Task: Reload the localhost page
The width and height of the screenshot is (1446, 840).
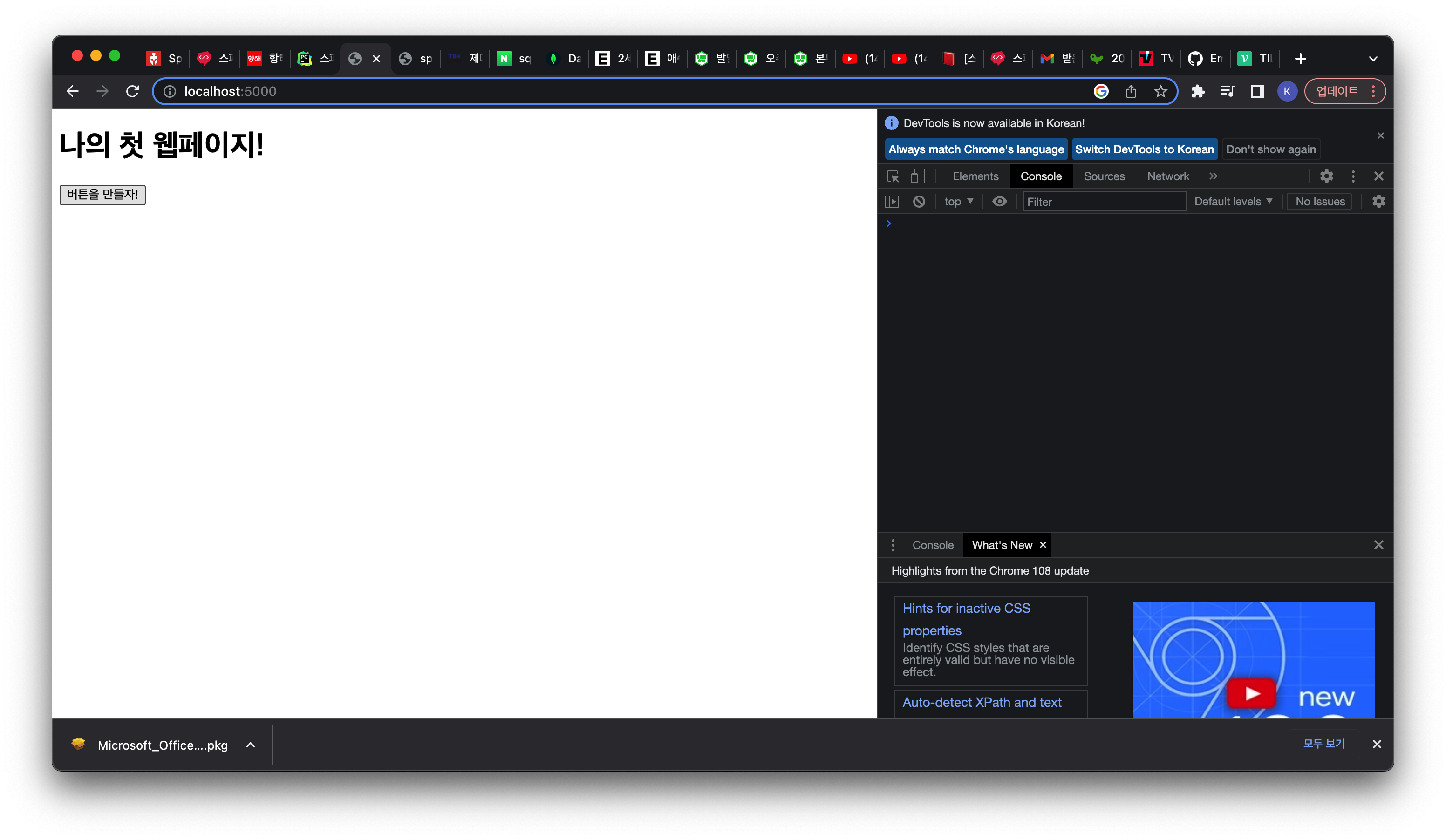Action: click(x=133, y=91)
